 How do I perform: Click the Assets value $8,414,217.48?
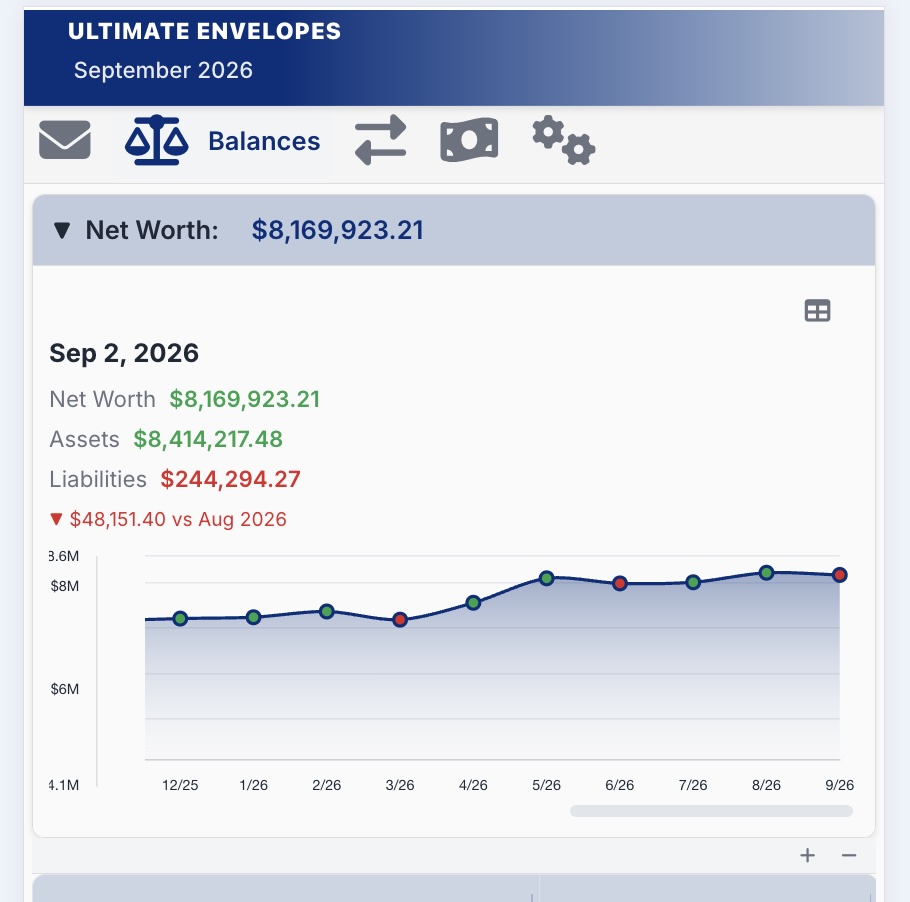[x=208, y=439]
